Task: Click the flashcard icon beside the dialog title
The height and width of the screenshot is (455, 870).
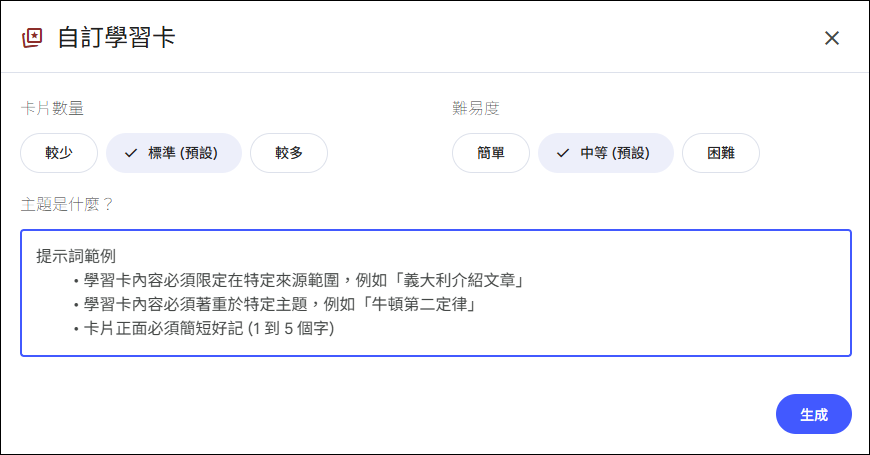Action: tap(33, 38)
